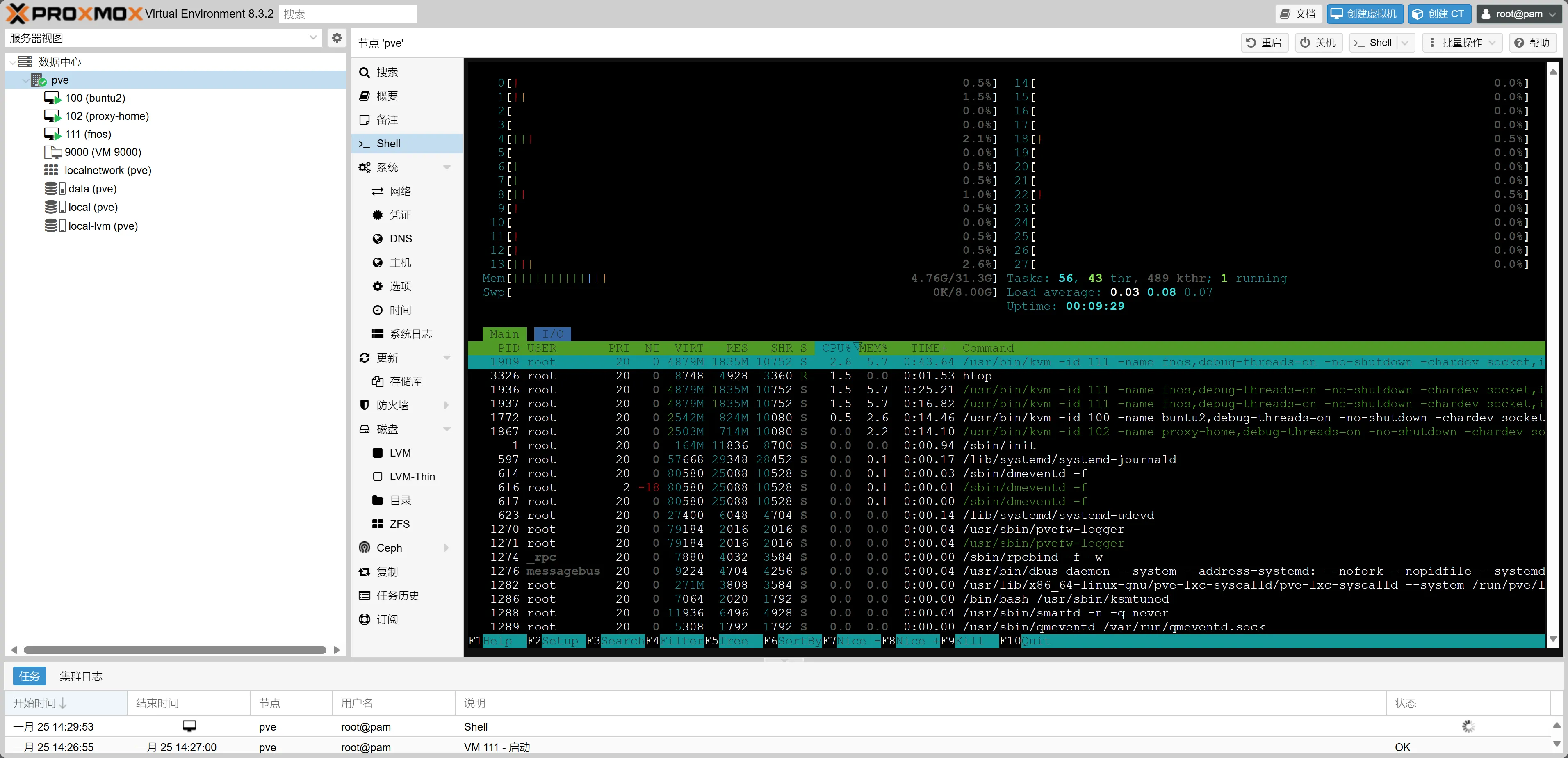1568x758 pixels.
Task: Collapse the datacenter (数据中心) tree node
Action: [x=12, y=62]
